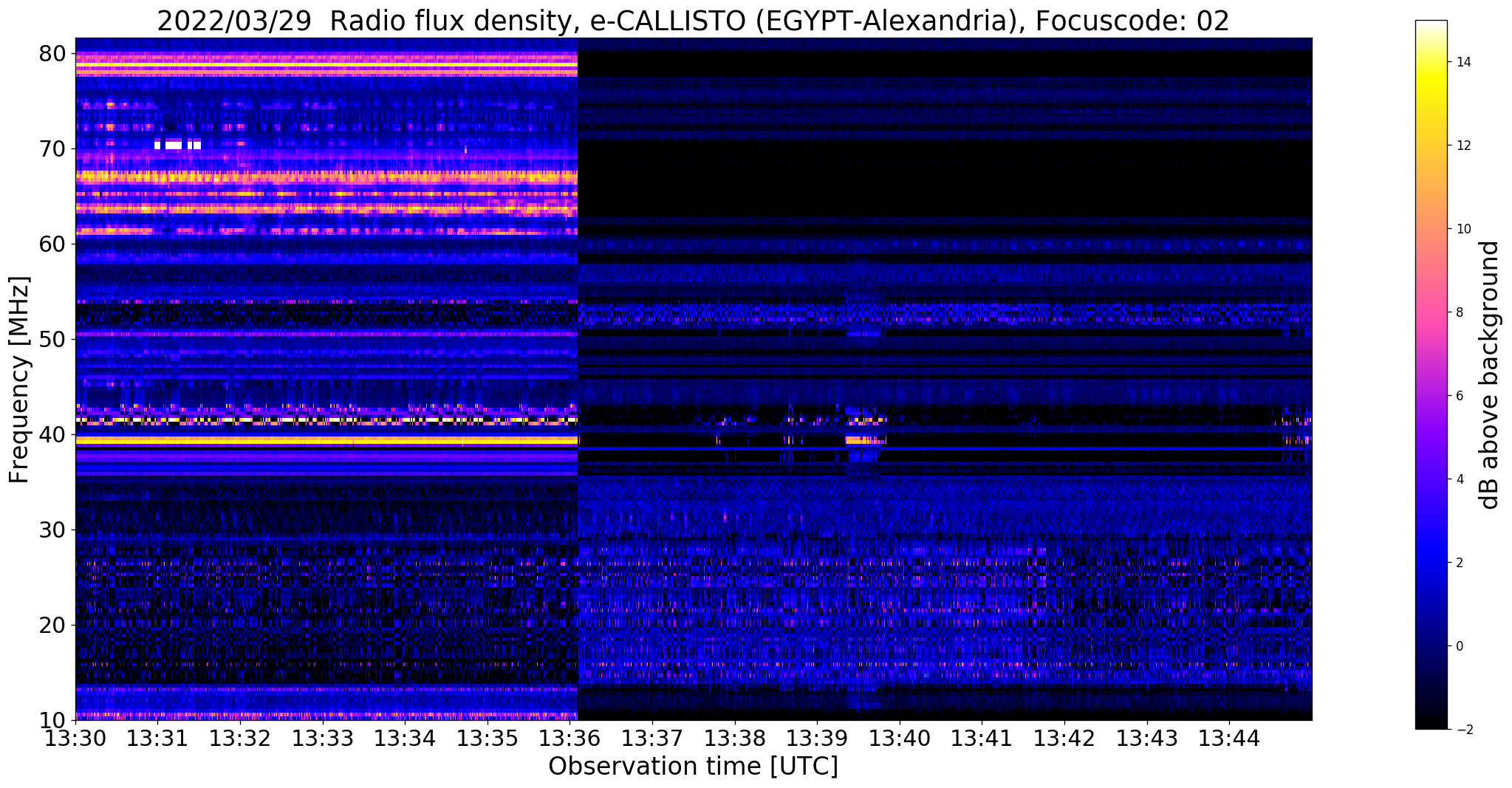Click the 'dB above background' colorbar label
Image resolution: width=1512 pixels, height=788 pixels.
coord(1490,375)
